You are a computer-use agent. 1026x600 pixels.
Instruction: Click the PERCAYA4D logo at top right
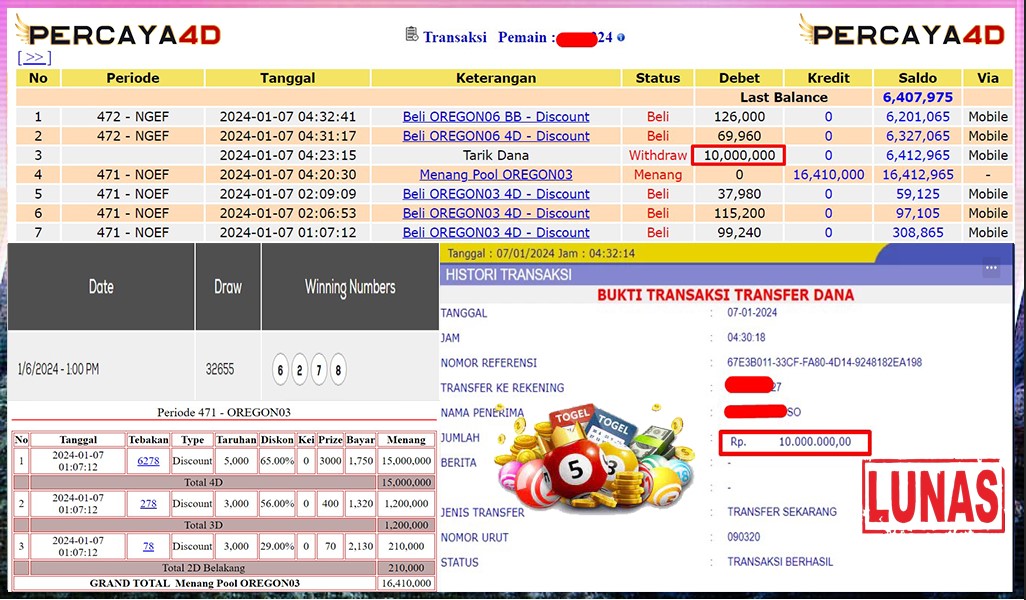[x=902, y=33]
